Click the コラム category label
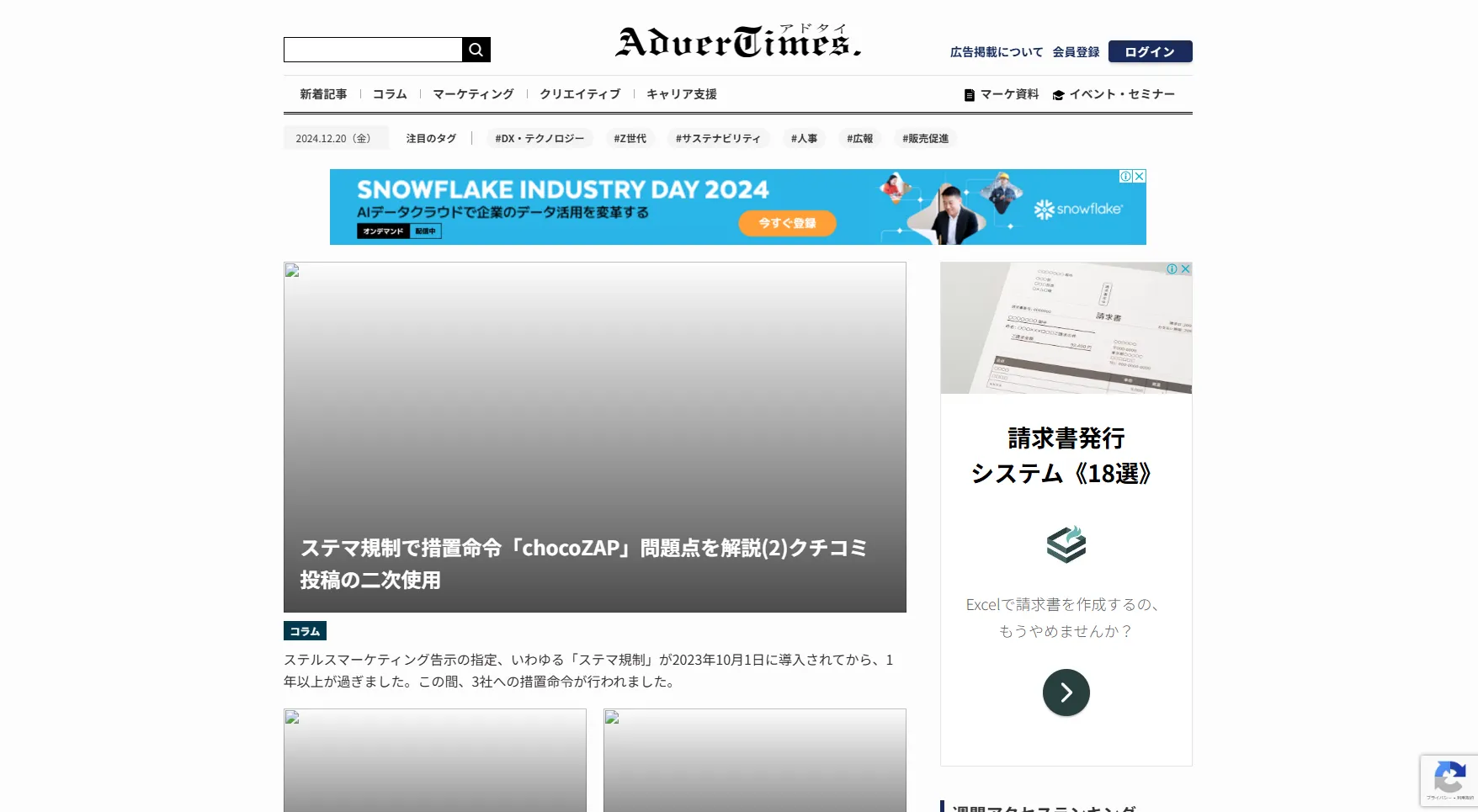Viewport: 1478px width, 812px height. click(305, 631)
